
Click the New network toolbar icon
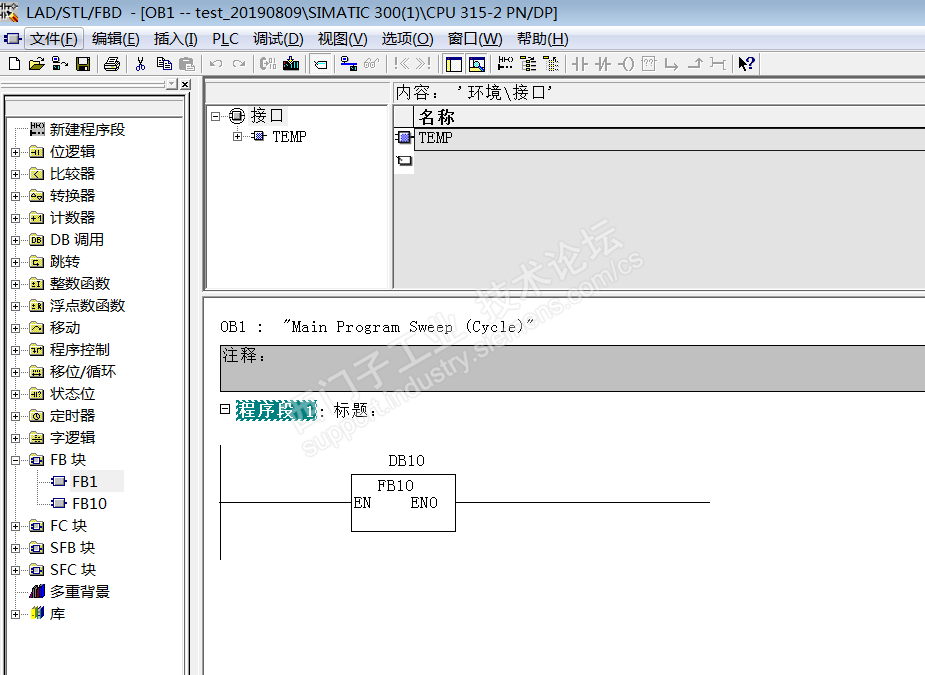pyautogui.click(x=506, y=64)
